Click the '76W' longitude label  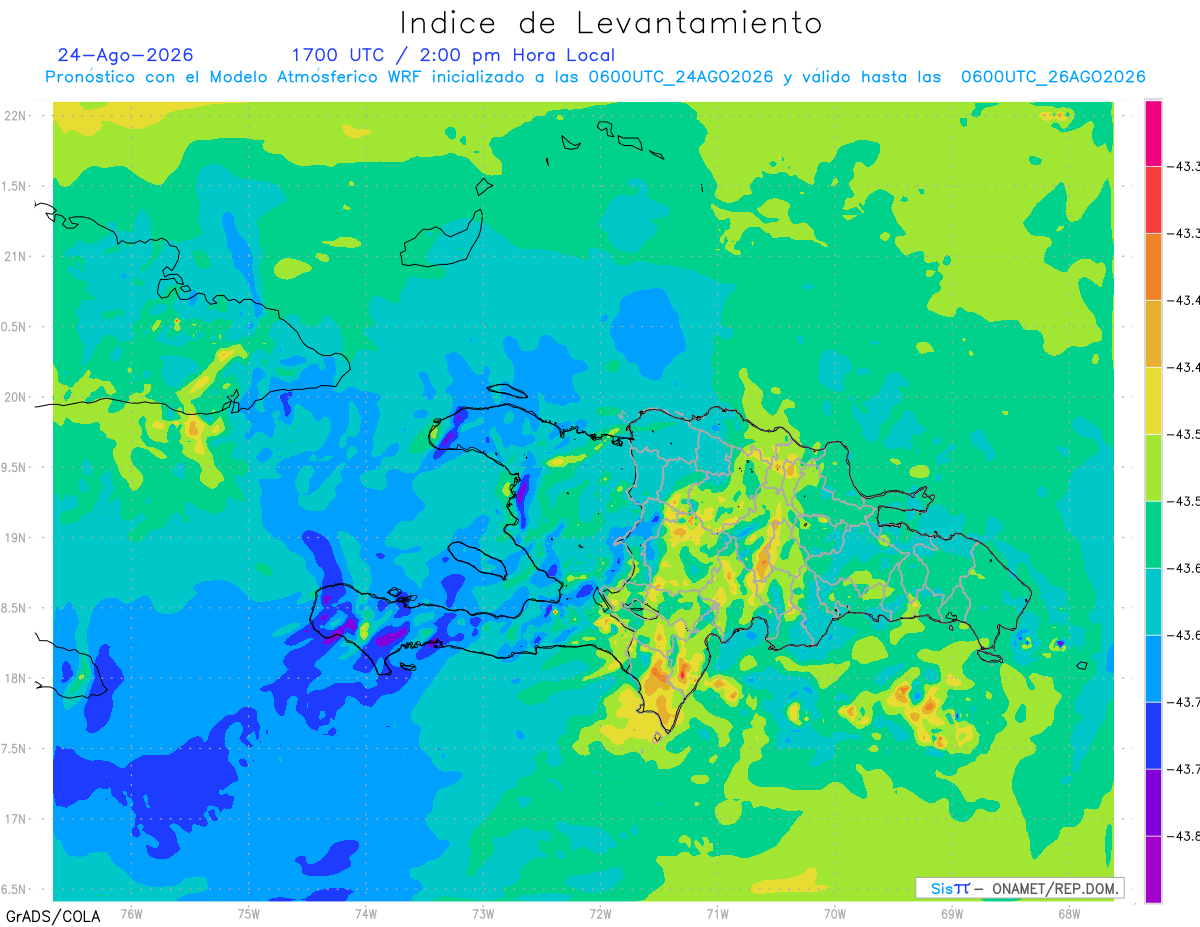pyautogui.click(x=131, y=913)
